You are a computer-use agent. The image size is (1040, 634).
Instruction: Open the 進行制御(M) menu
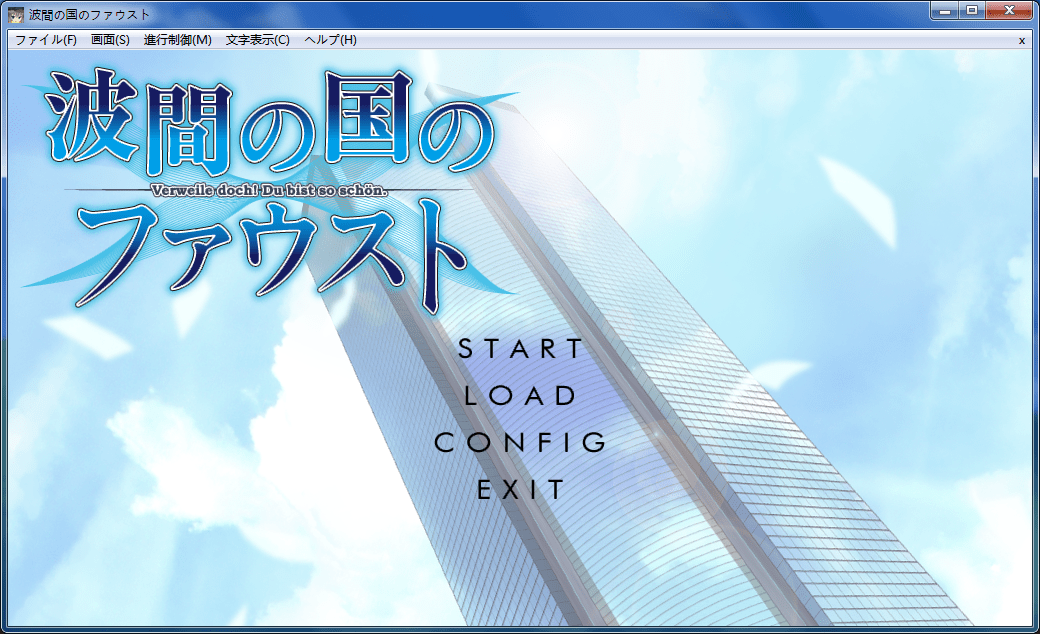point(178,40)
